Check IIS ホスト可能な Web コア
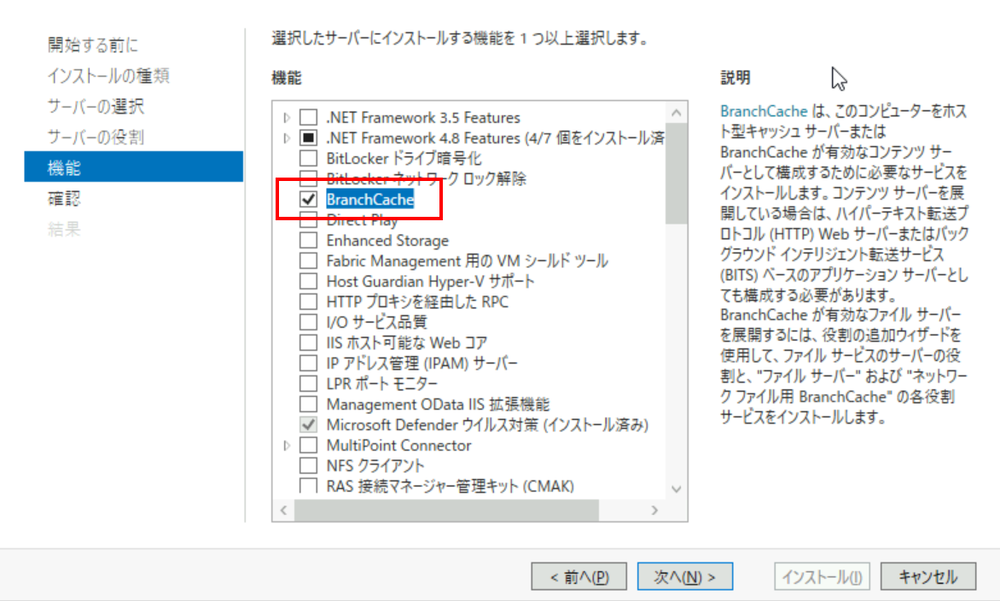 tap(308, 342)
